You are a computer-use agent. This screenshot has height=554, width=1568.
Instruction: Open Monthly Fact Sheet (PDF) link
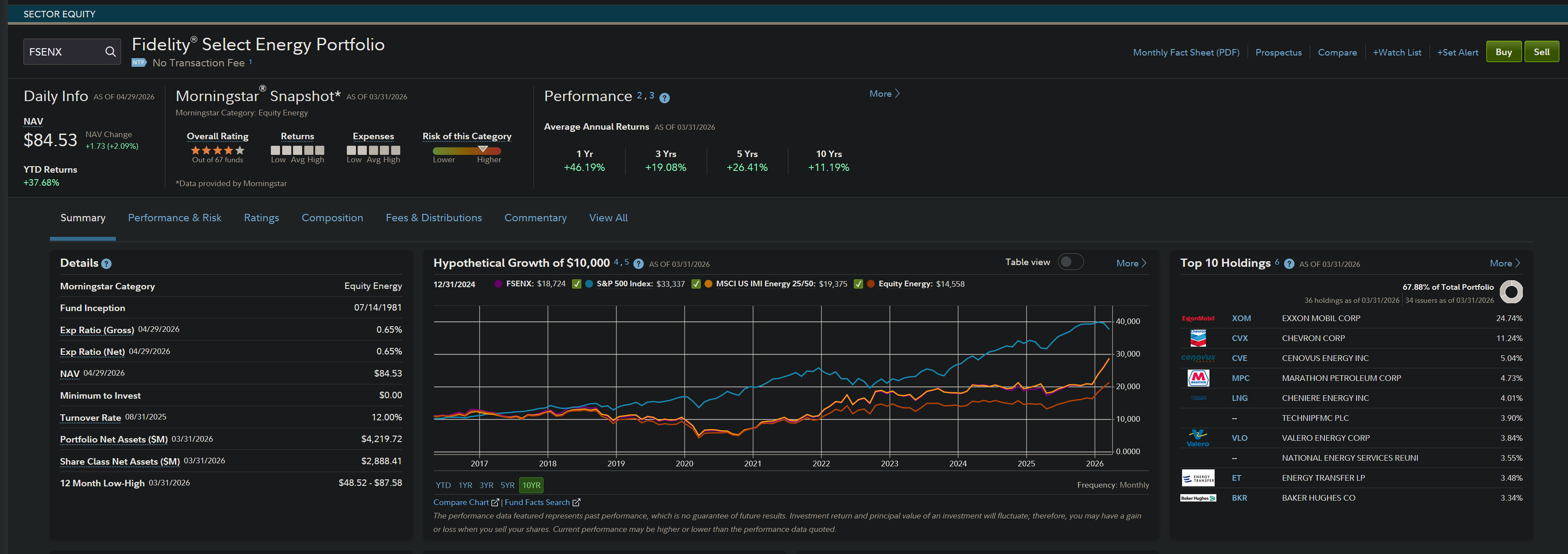pos(1186,52)
